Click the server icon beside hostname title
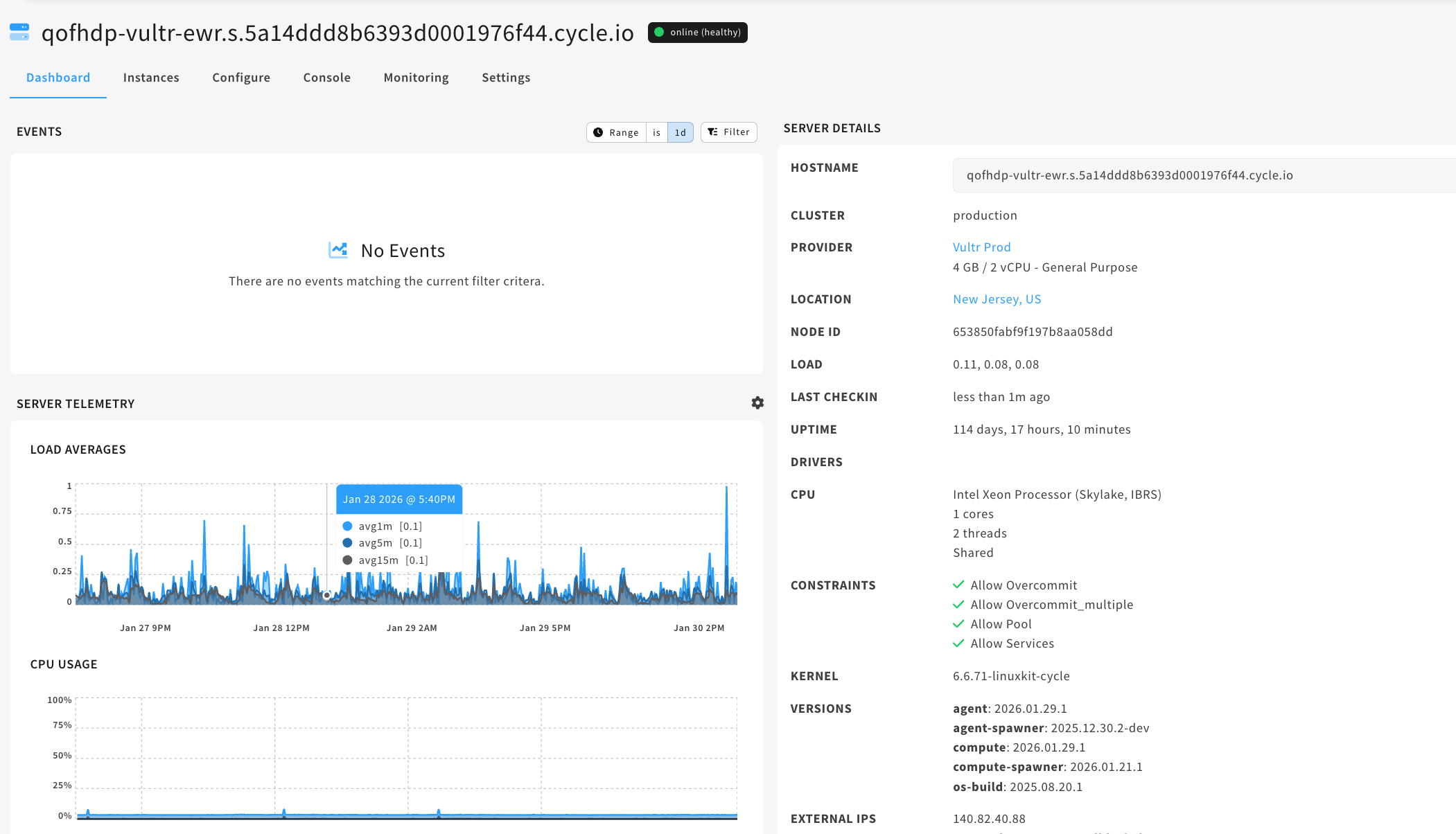Screen dimensions: 1456x834 [19, 32]
